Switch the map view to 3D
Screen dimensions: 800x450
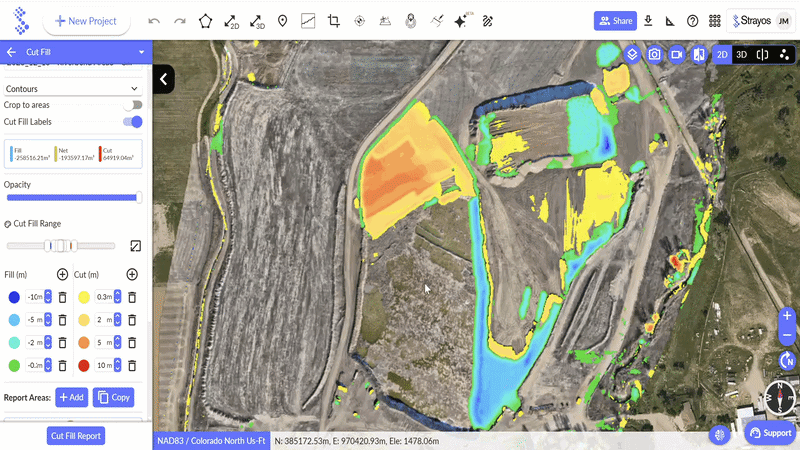[741, 54]
